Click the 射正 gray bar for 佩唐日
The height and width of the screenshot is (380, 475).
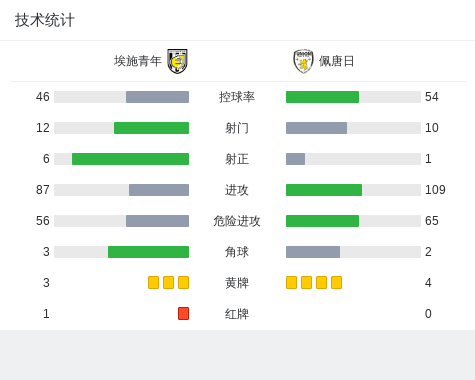click(295, 159)
